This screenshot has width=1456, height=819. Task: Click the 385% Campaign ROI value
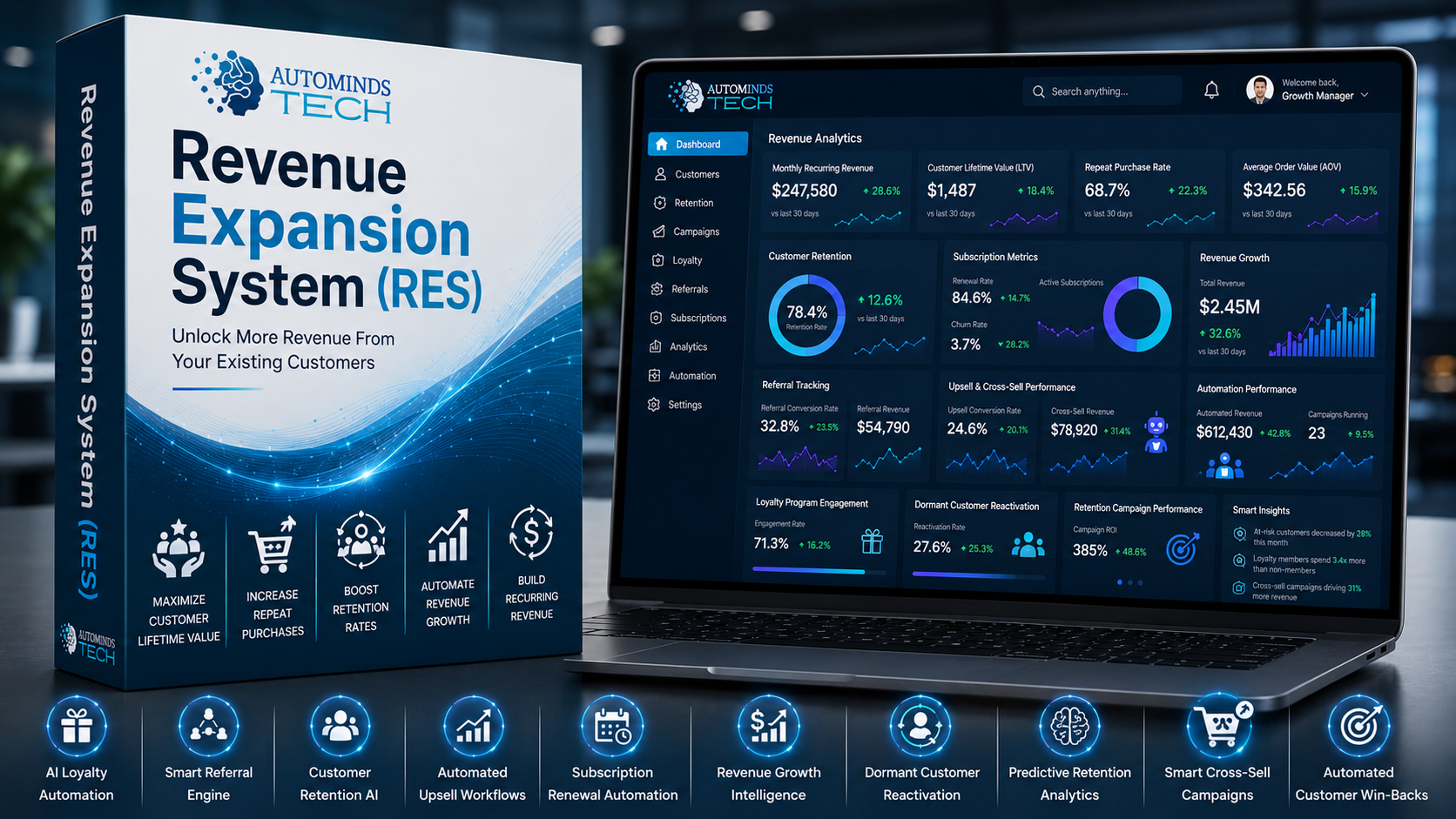coord(1089,550)
